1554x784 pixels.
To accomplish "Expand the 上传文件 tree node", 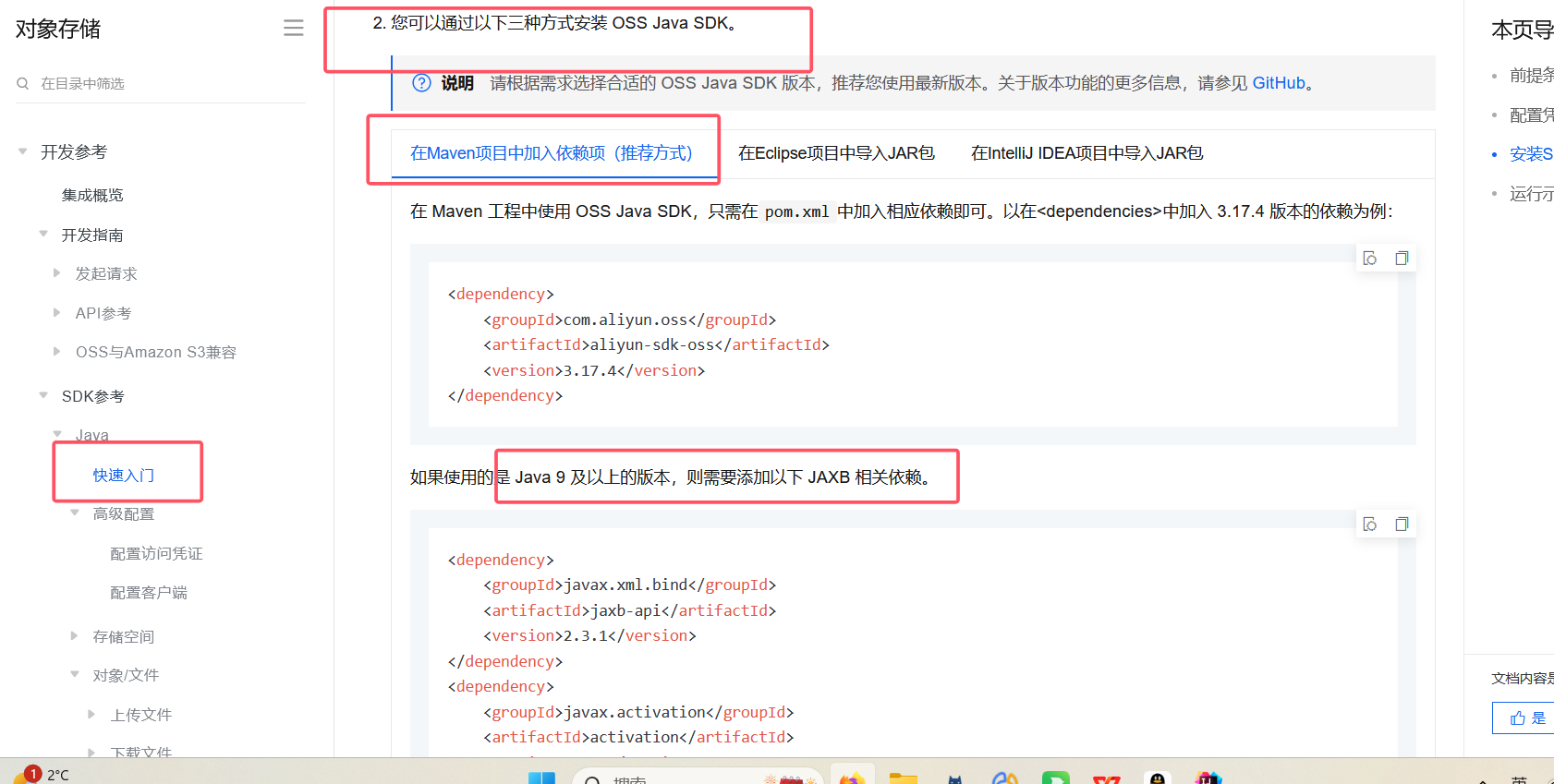I will [91, 715].
